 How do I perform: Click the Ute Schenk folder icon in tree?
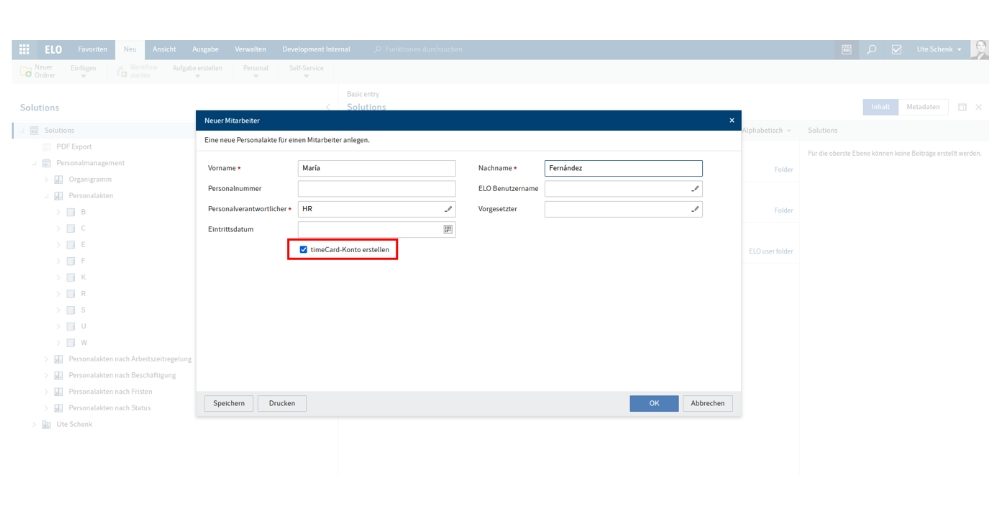pyautogui.click(x=47, y=424)
